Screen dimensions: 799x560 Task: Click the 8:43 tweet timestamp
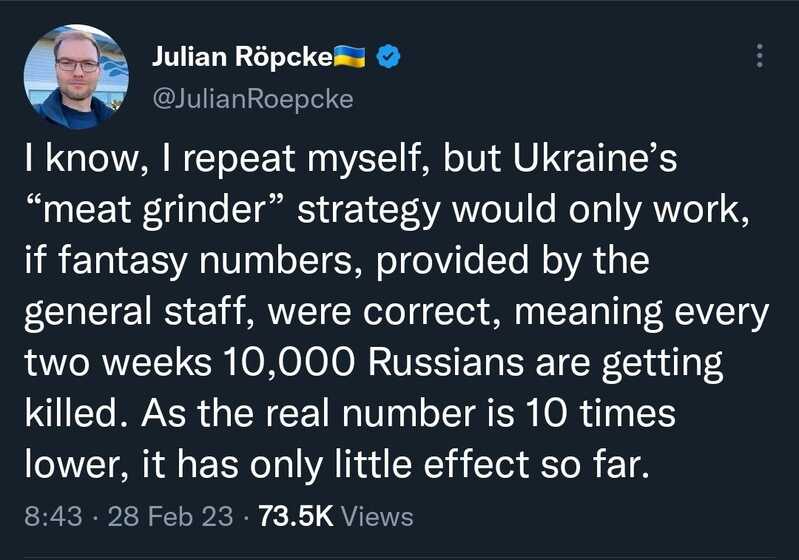pos(53,516)
